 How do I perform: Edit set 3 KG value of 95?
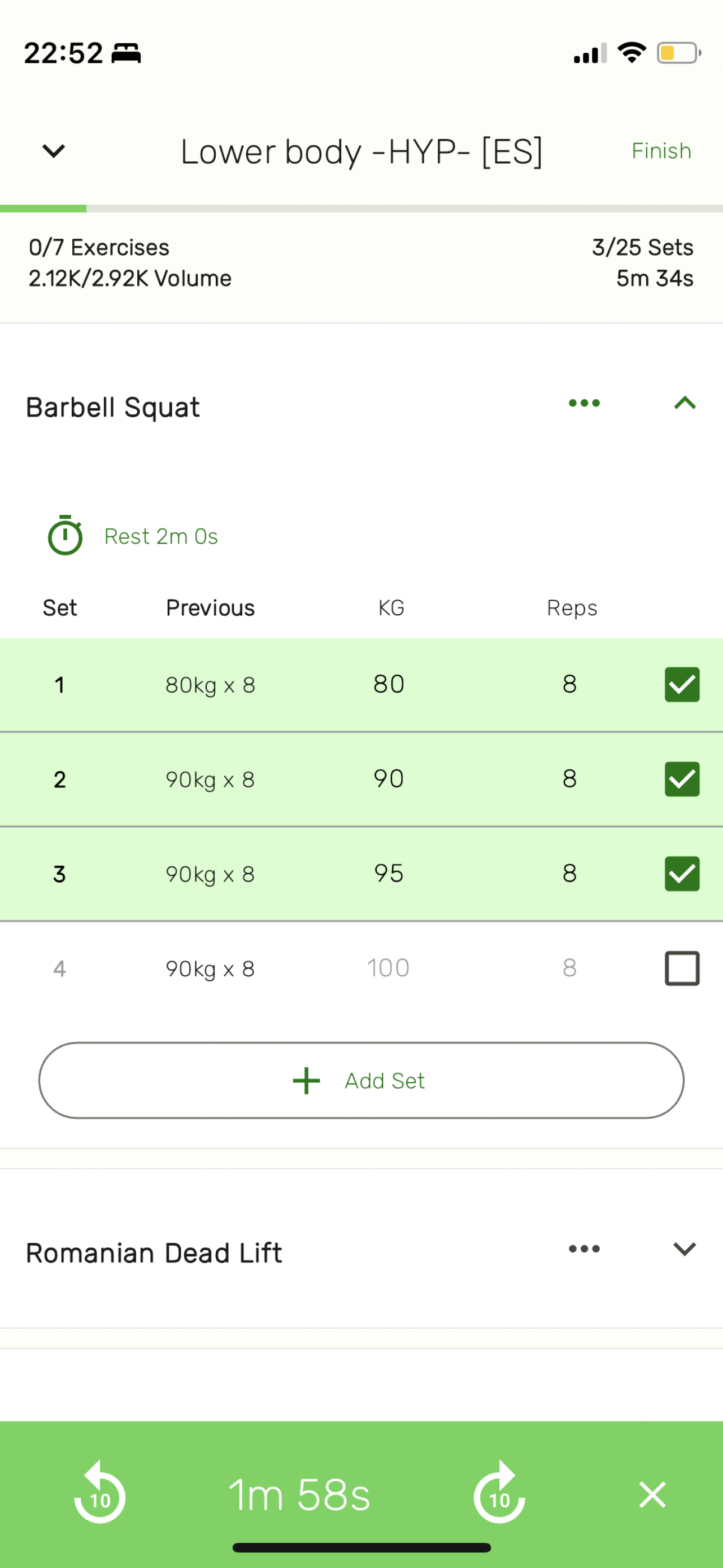[388, 874]
